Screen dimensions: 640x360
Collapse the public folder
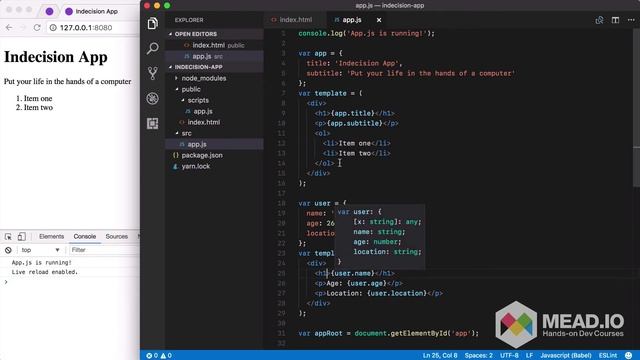(x=214, y=89)
